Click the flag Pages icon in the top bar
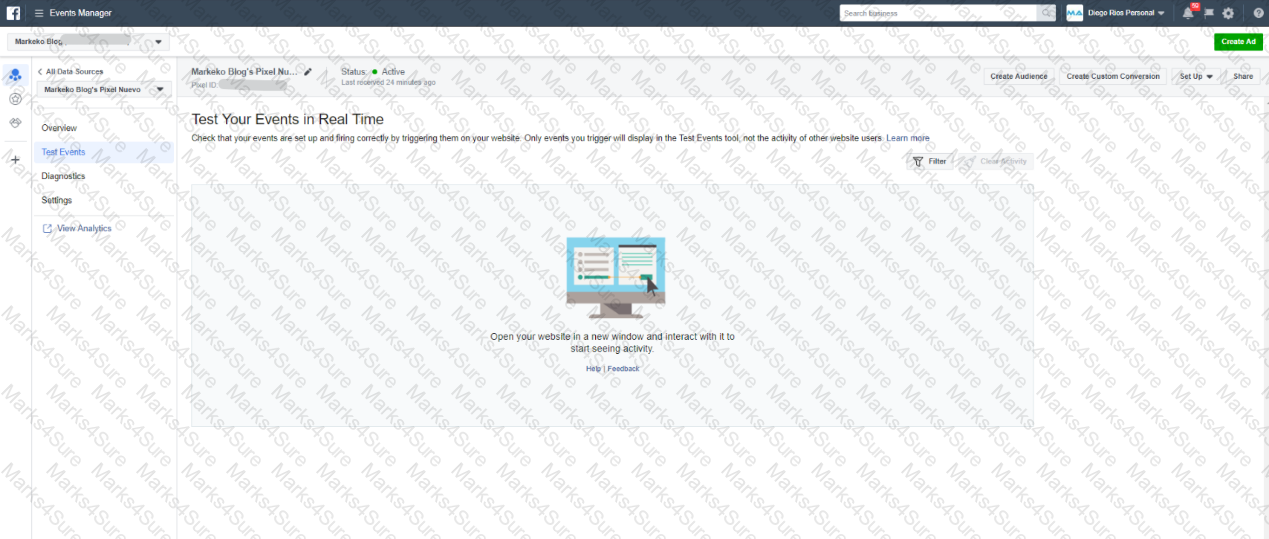This screenshot has width=1269, height=539. click(x=1209, y=13)
